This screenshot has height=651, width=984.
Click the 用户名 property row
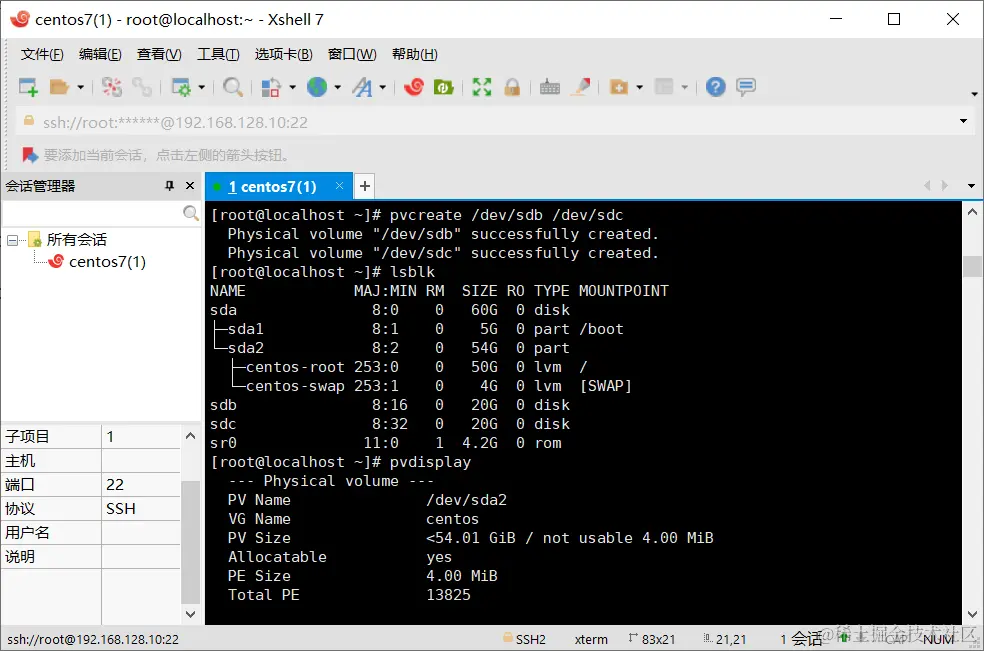click(x=91, y=532)
